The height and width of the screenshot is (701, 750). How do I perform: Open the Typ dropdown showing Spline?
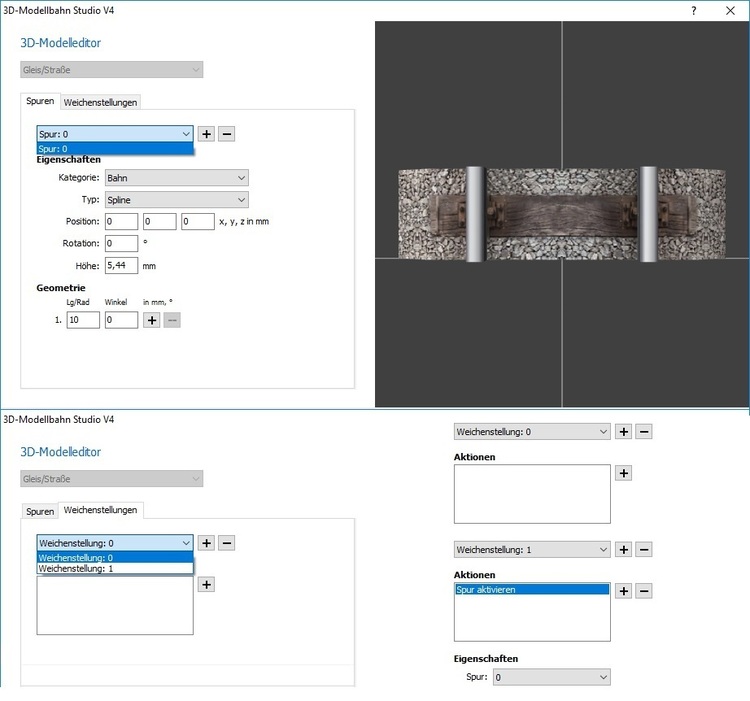(176, 200)
